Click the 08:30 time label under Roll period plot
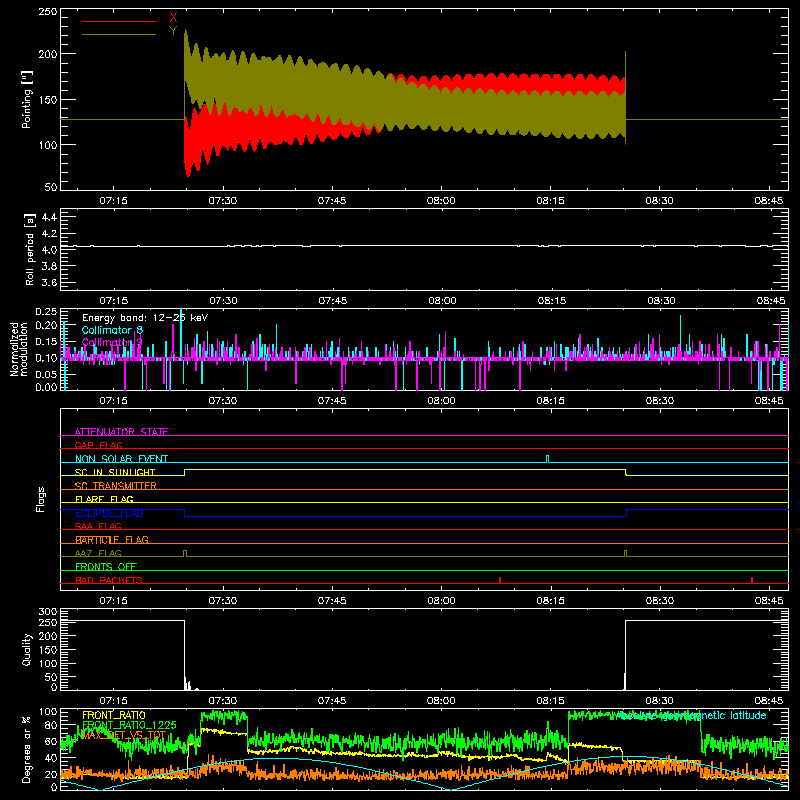This screenshot has height=800, width=800. (x=661, y=301)
